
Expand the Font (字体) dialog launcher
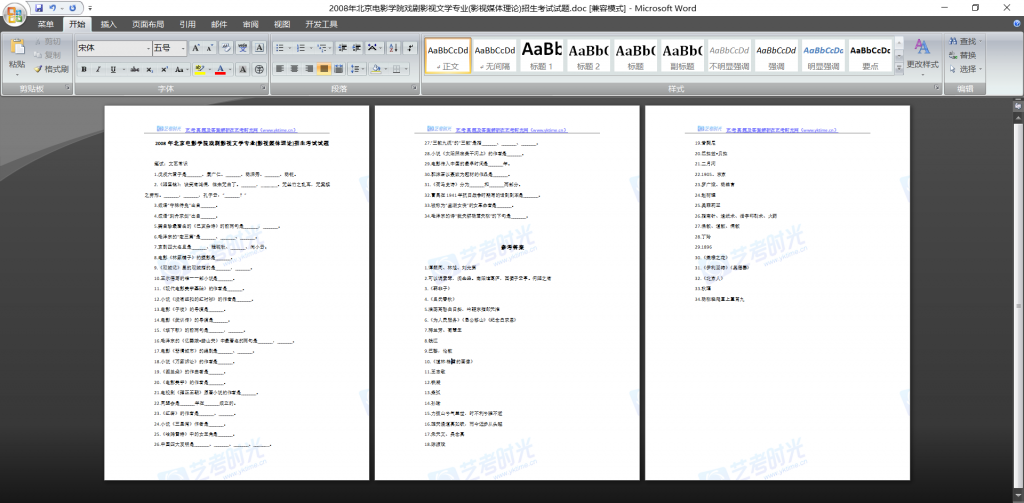tap(263, 89)
